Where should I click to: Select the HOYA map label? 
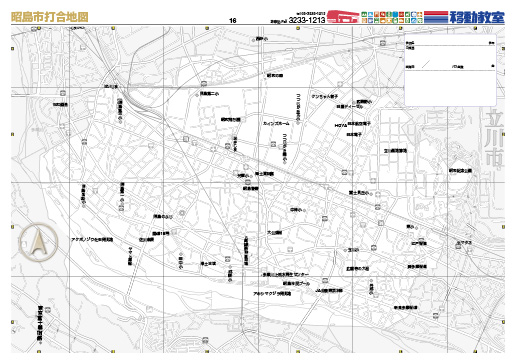tap(341, 126)
